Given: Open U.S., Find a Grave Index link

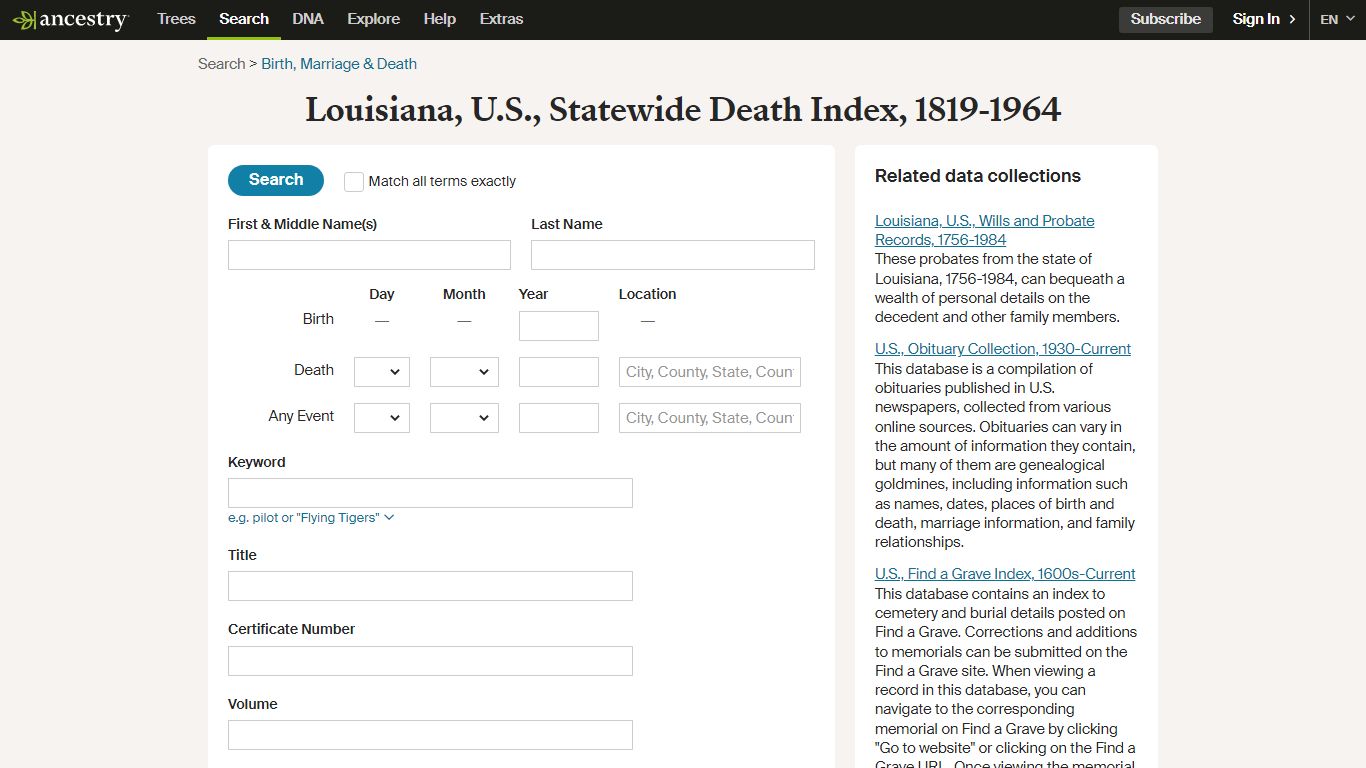Looking at the screenshot, I should (x=1005, y=574).
